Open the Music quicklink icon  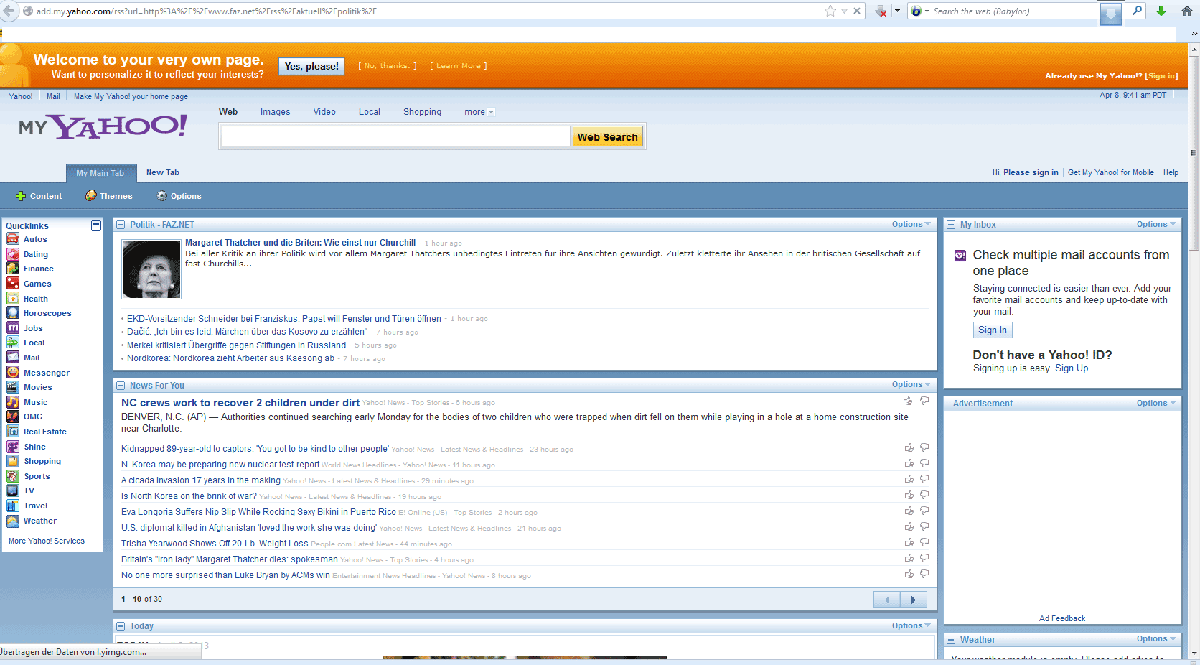[12, 402]
